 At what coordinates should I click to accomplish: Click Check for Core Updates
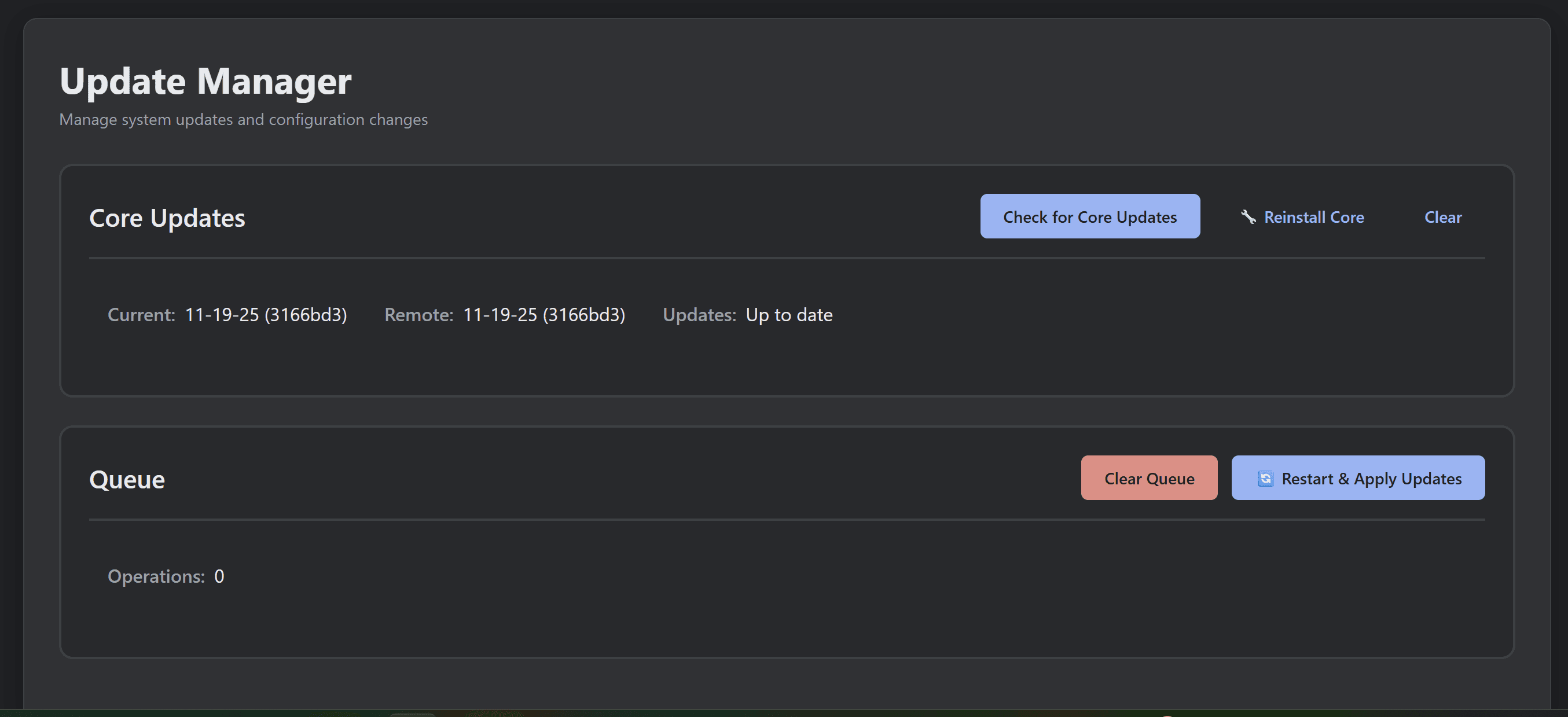[1090, 216]
